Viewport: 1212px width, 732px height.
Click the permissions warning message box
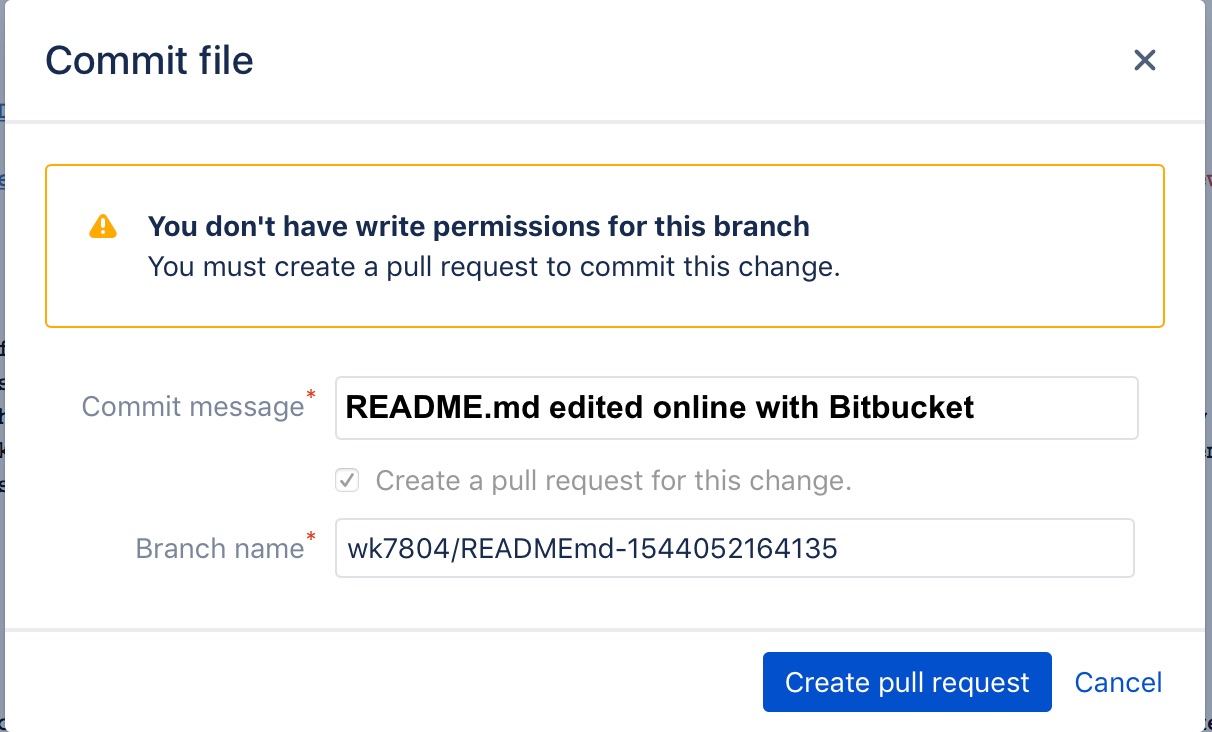(604, 245)
